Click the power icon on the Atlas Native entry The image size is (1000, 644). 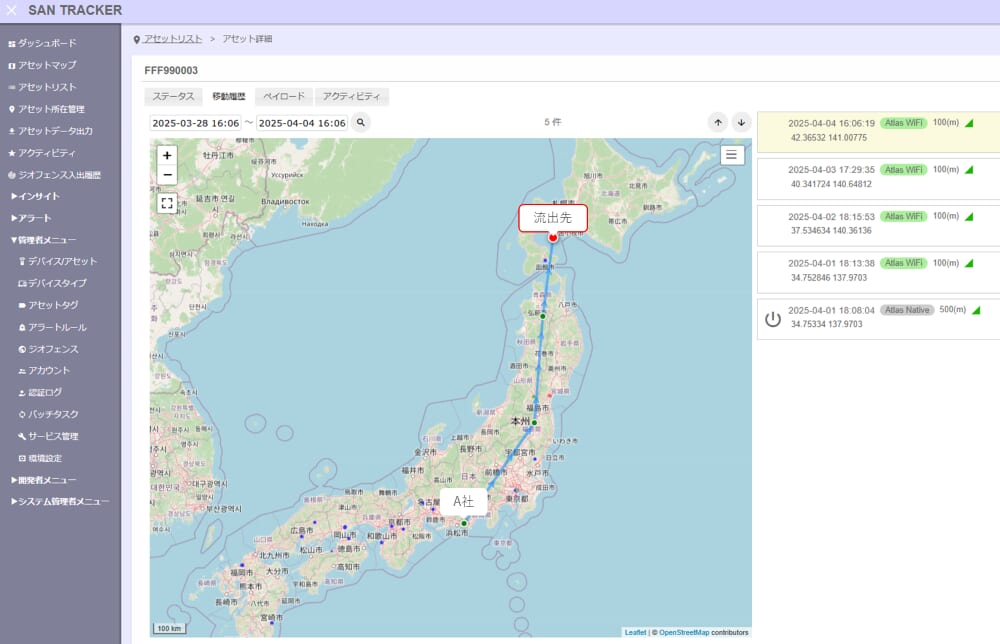(772, 319)
